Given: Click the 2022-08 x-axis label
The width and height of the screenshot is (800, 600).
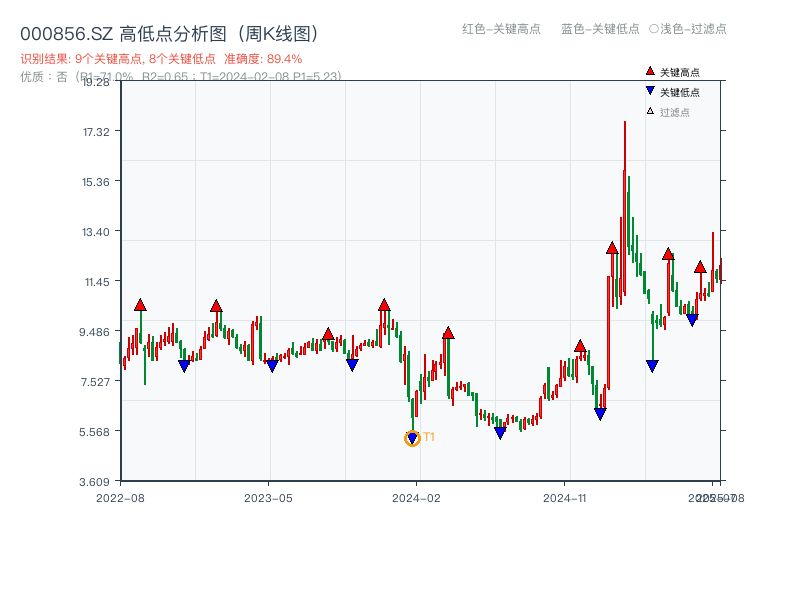Looking at the screenshot, I should click(x=120, y=498).
